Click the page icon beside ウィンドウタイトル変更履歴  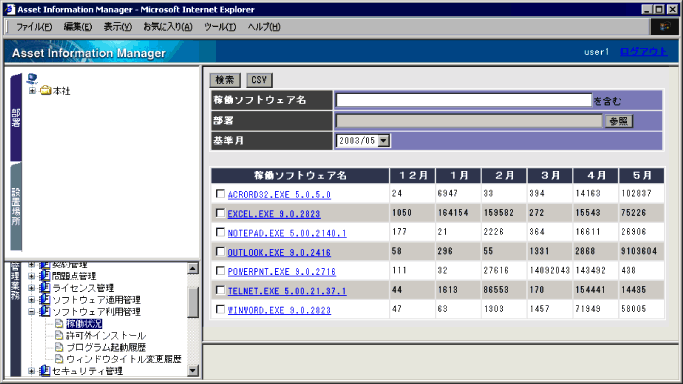pyautogui.click(x=59, y=359)
